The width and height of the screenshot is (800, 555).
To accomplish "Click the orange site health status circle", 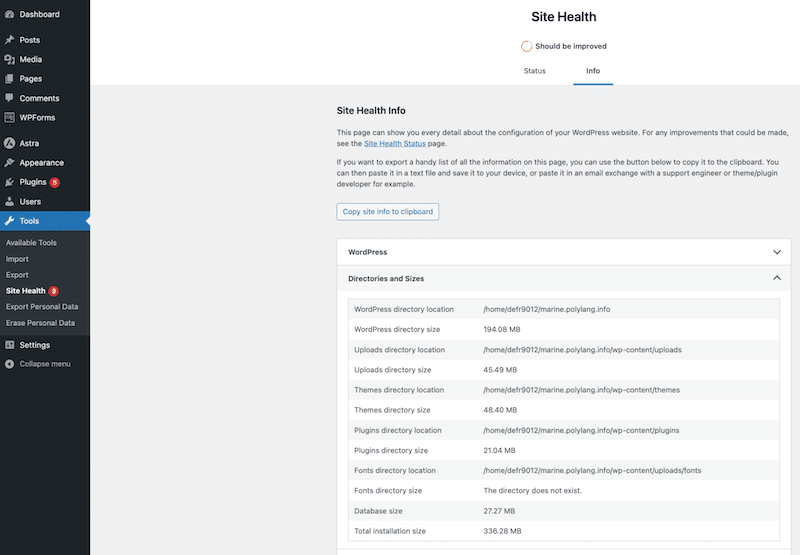I will tap(527, 46).
